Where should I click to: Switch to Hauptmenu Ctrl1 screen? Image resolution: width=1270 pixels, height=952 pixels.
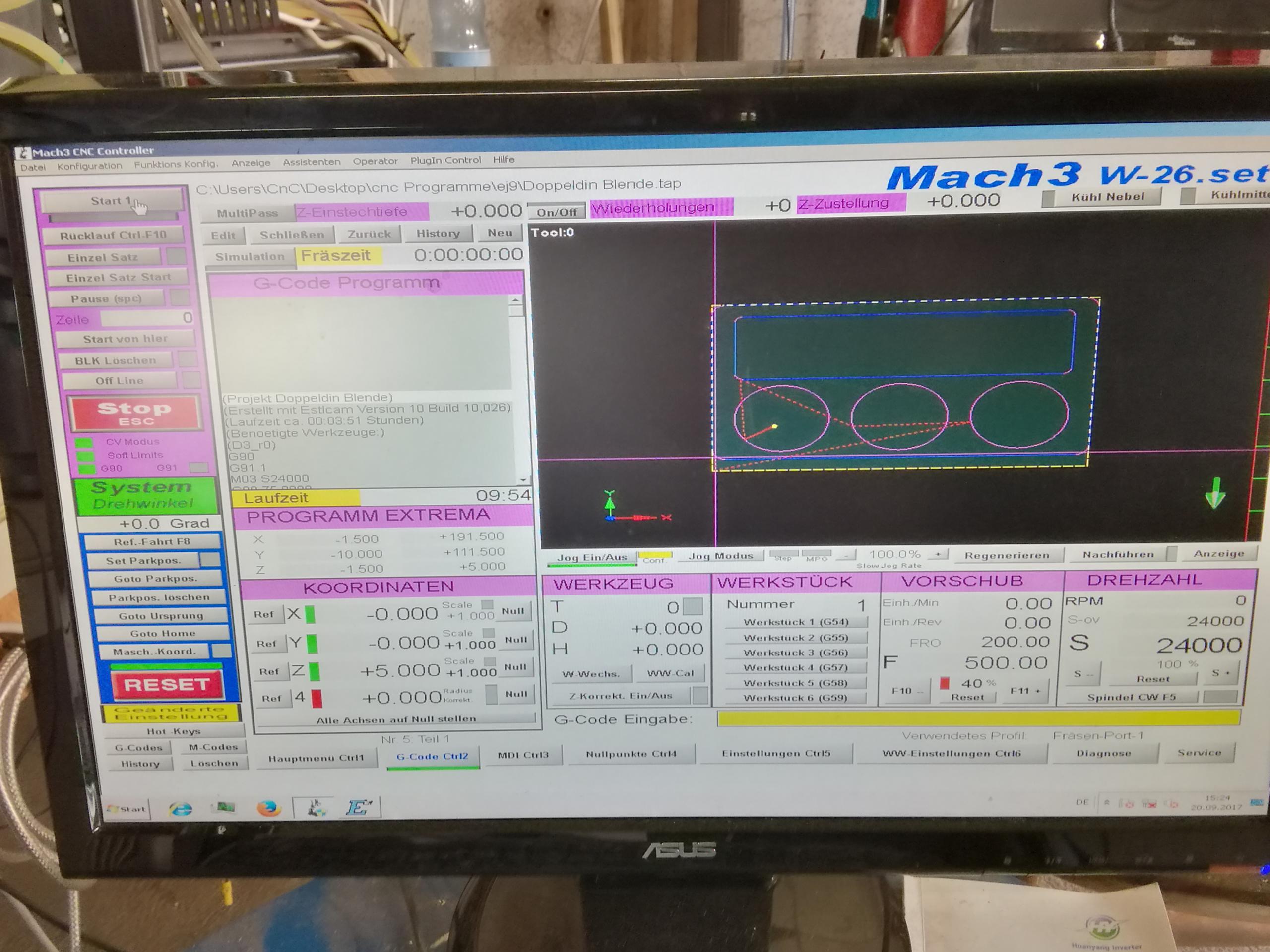pyautogui.click(x=317, y=758)
